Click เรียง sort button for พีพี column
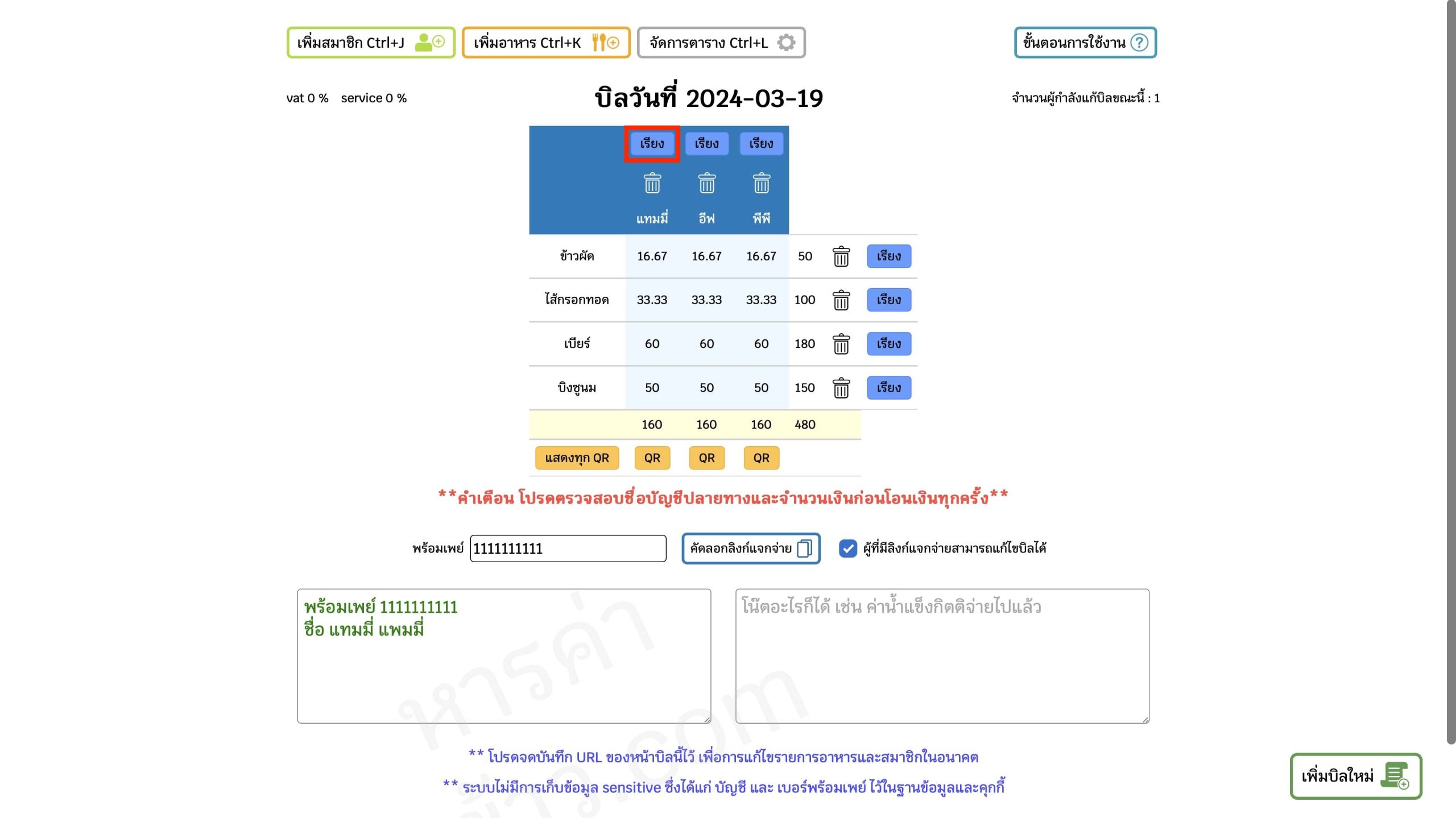1456x818 pixels. coord(761,144)
